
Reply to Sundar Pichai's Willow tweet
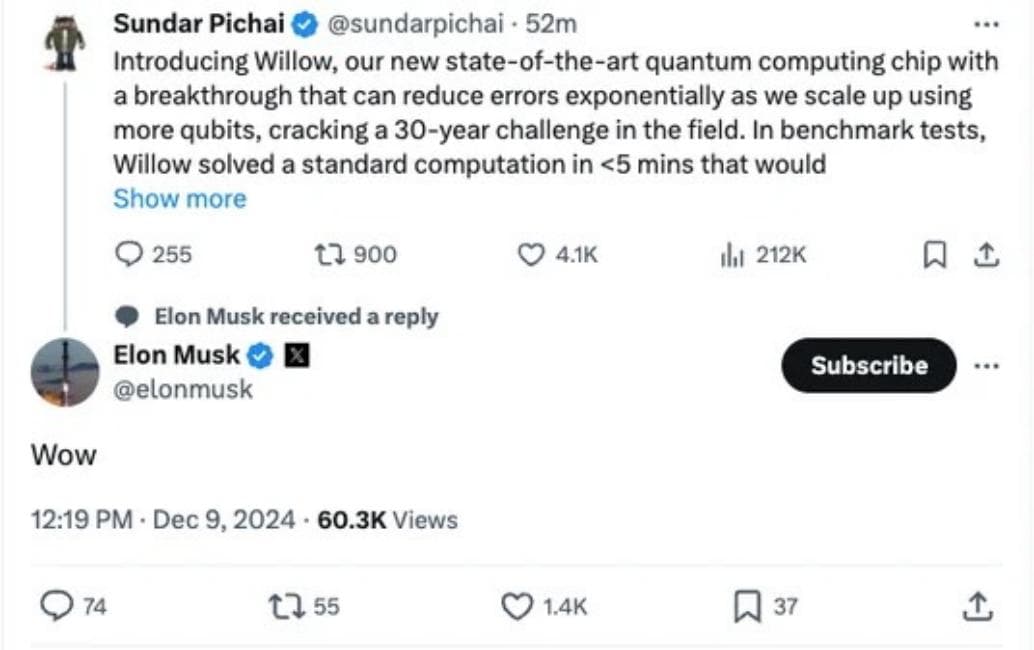(130, 255)
